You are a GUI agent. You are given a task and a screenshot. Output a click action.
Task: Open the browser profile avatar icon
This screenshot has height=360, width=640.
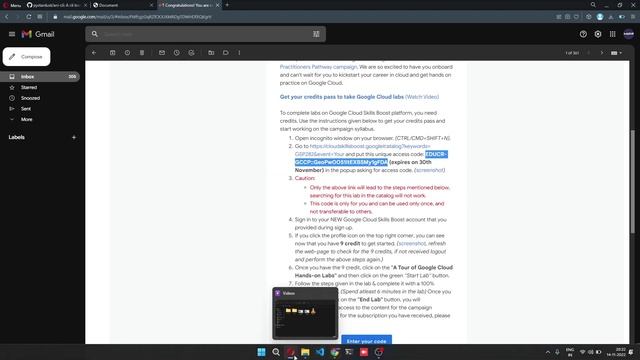[x=600, y=17]
